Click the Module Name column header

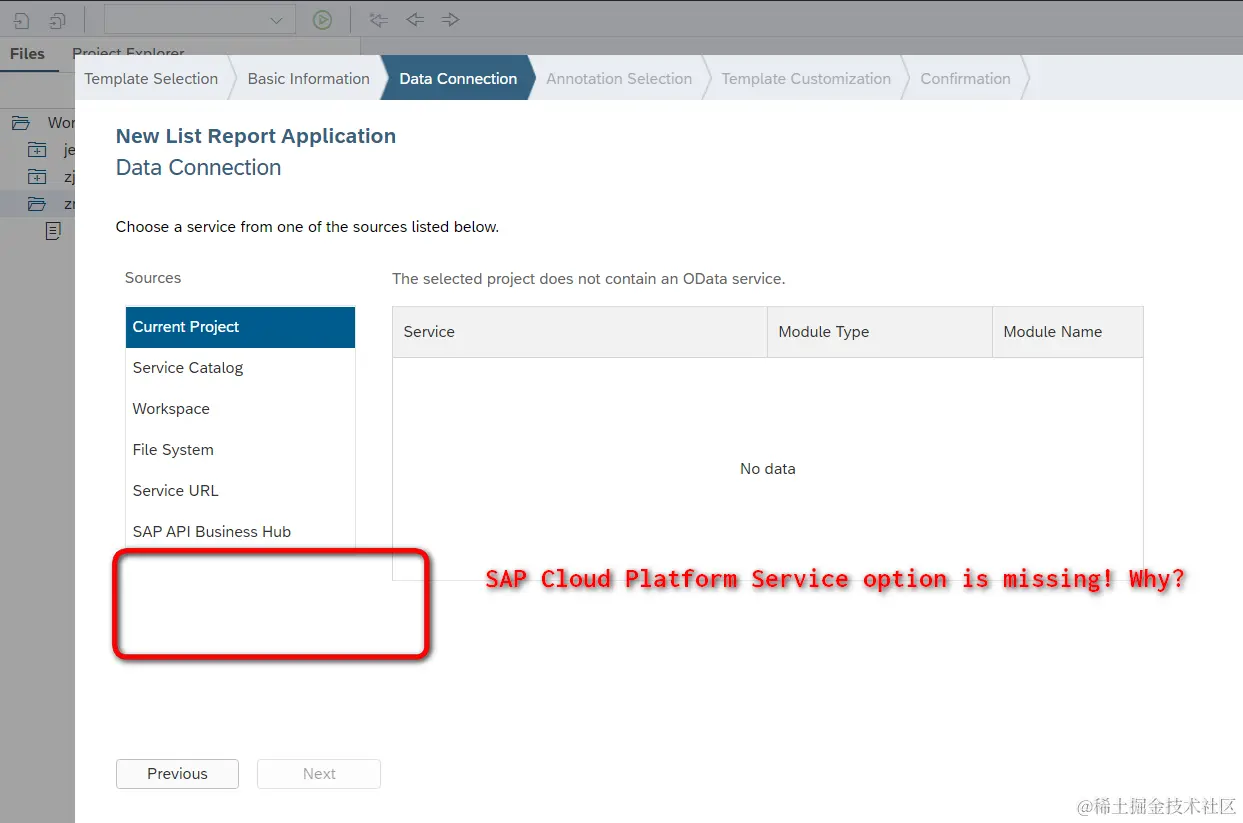1068,332
